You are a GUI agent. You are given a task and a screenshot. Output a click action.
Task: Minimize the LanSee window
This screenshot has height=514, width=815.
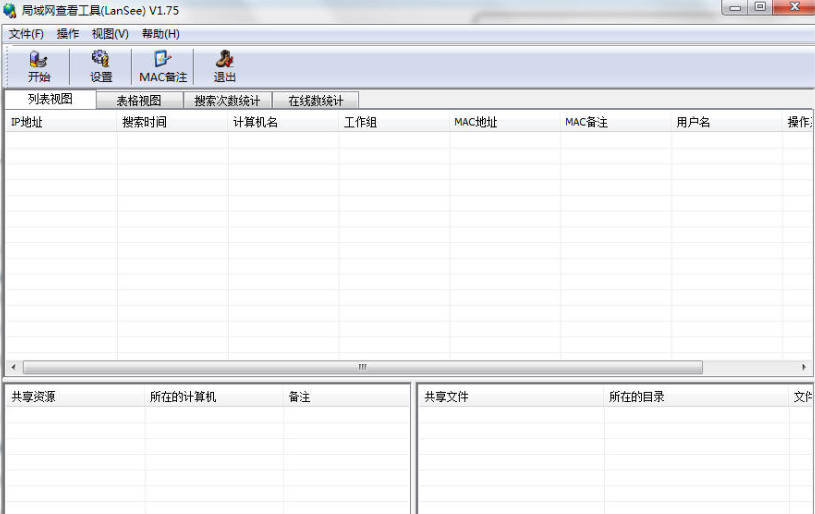click(735, 7)
